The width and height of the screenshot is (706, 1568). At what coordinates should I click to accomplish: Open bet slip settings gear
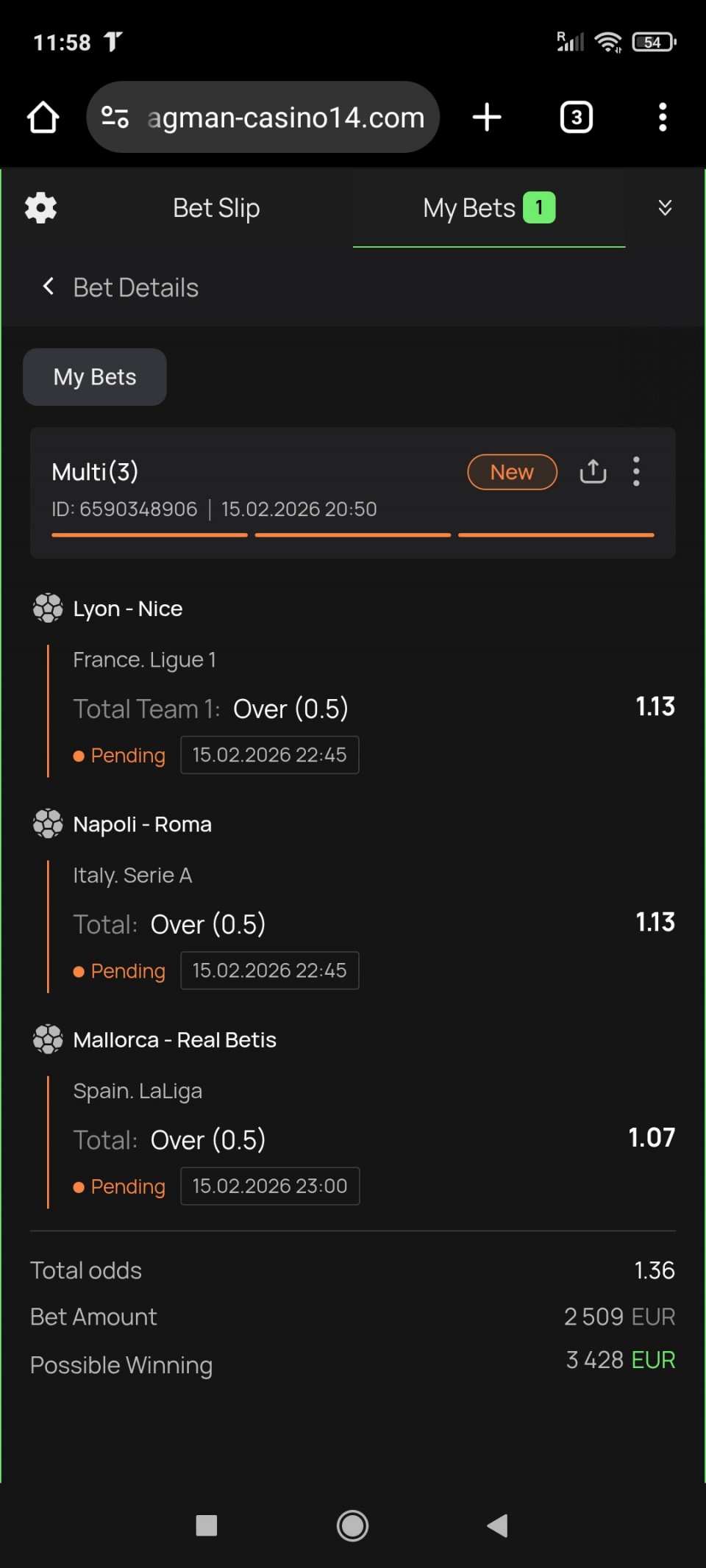41,208
